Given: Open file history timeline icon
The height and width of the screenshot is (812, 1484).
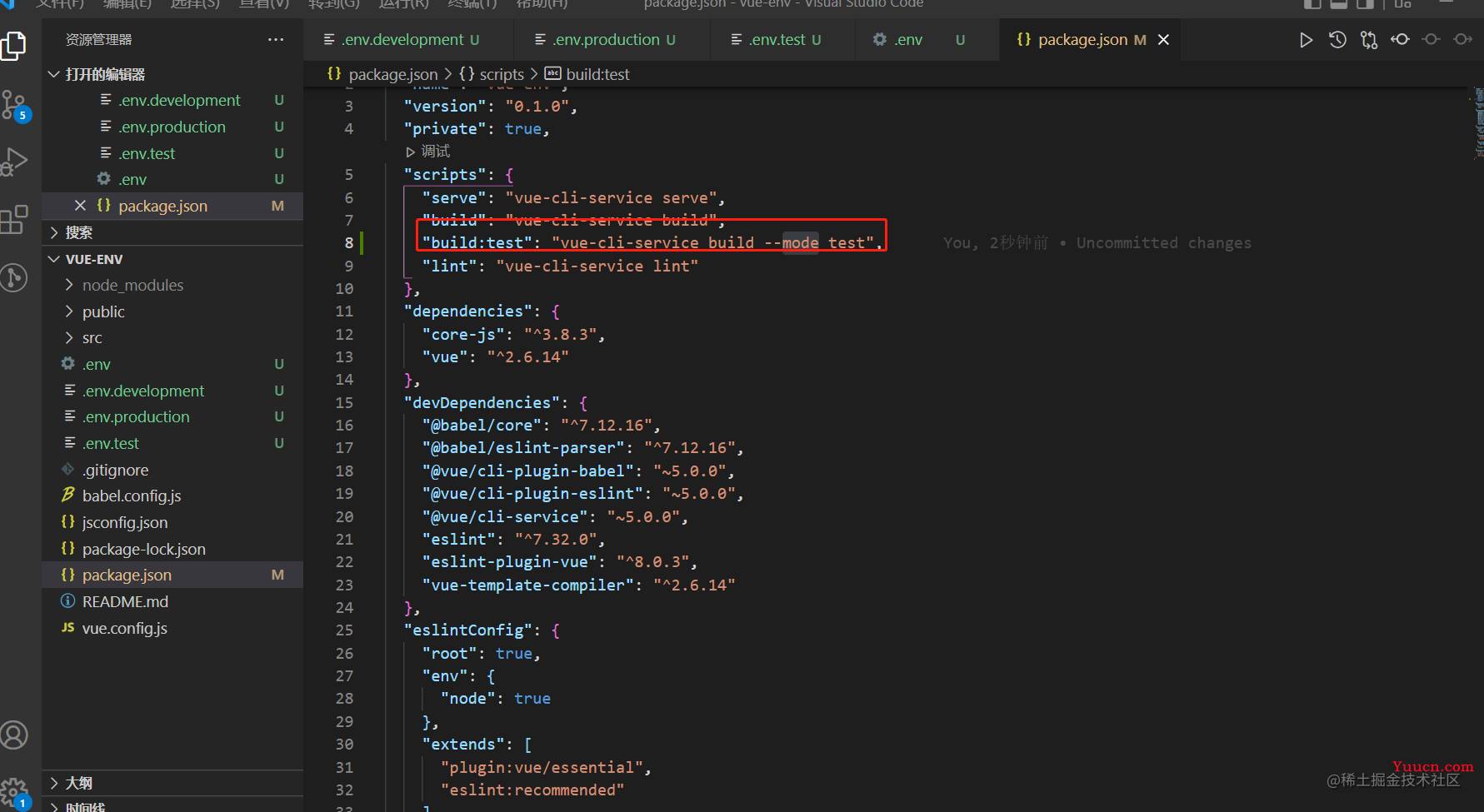Looking at the screenshot, I should [1337, 40].
